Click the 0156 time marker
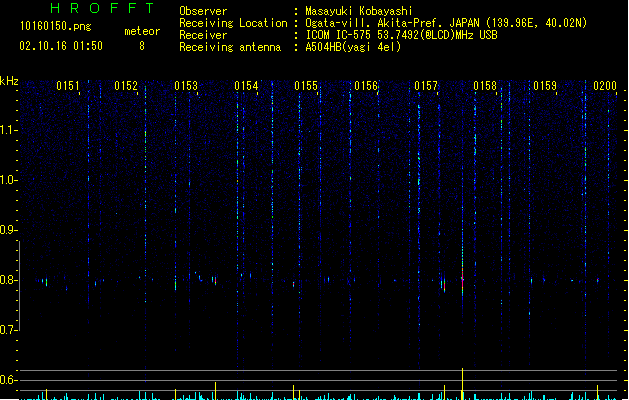Screen dimensions: 629x400 (366, 86)
